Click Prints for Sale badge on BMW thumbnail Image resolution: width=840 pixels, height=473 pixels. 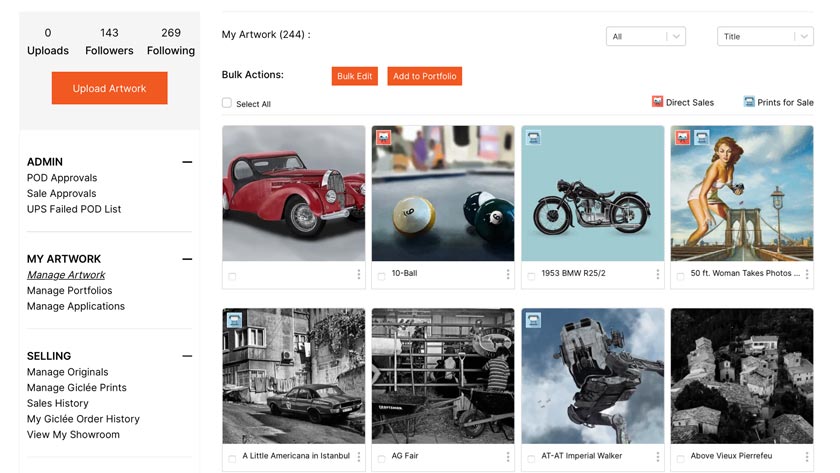point(533,138)
